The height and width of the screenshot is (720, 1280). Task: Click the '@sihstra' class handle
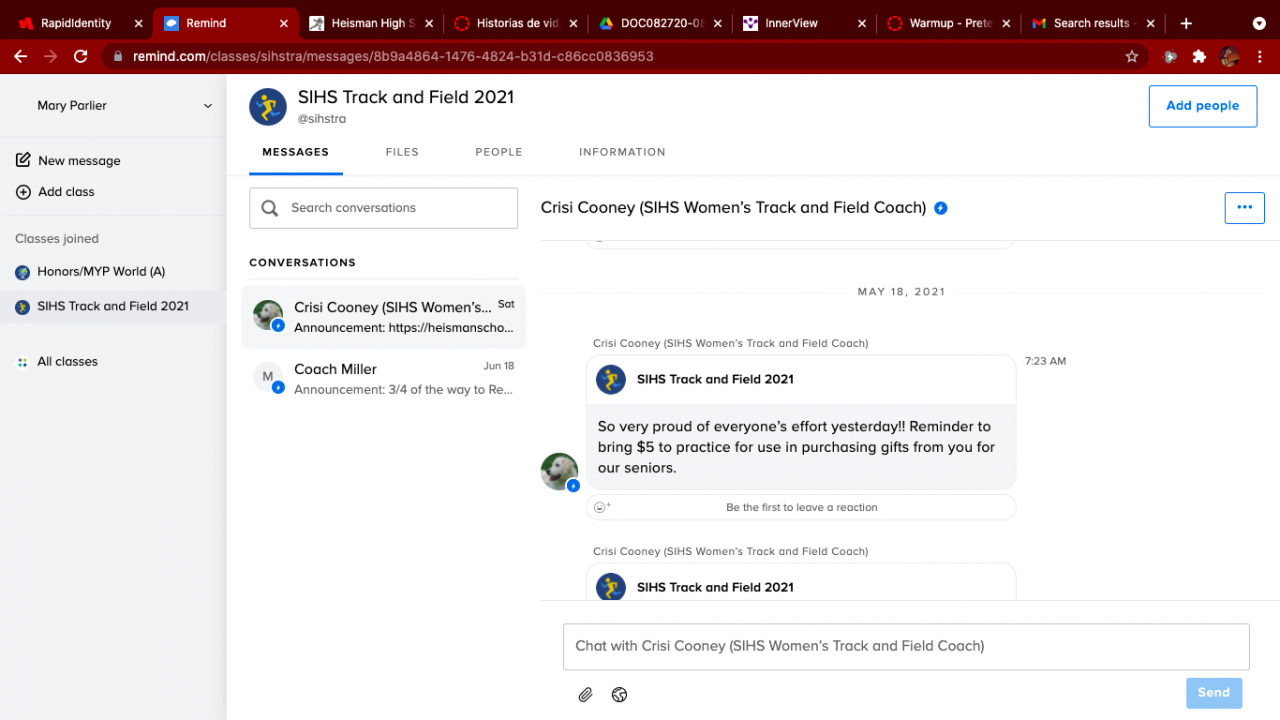[322, 119]
